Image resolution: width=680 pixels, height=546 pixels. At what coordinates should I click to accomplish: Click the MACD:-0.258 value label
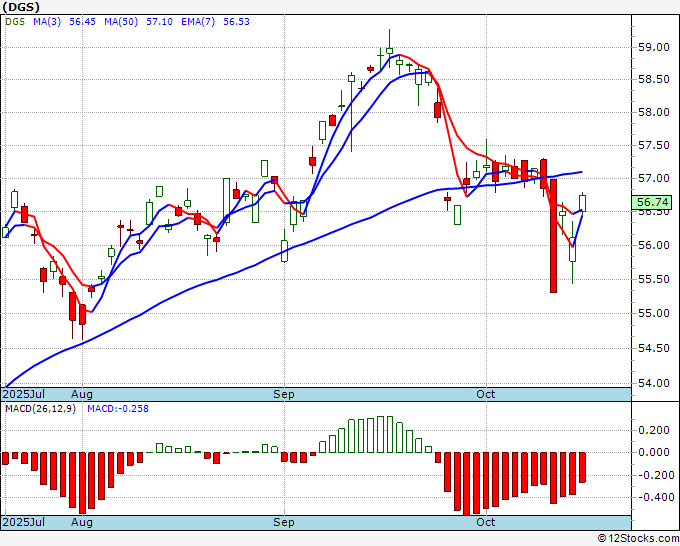118,409
